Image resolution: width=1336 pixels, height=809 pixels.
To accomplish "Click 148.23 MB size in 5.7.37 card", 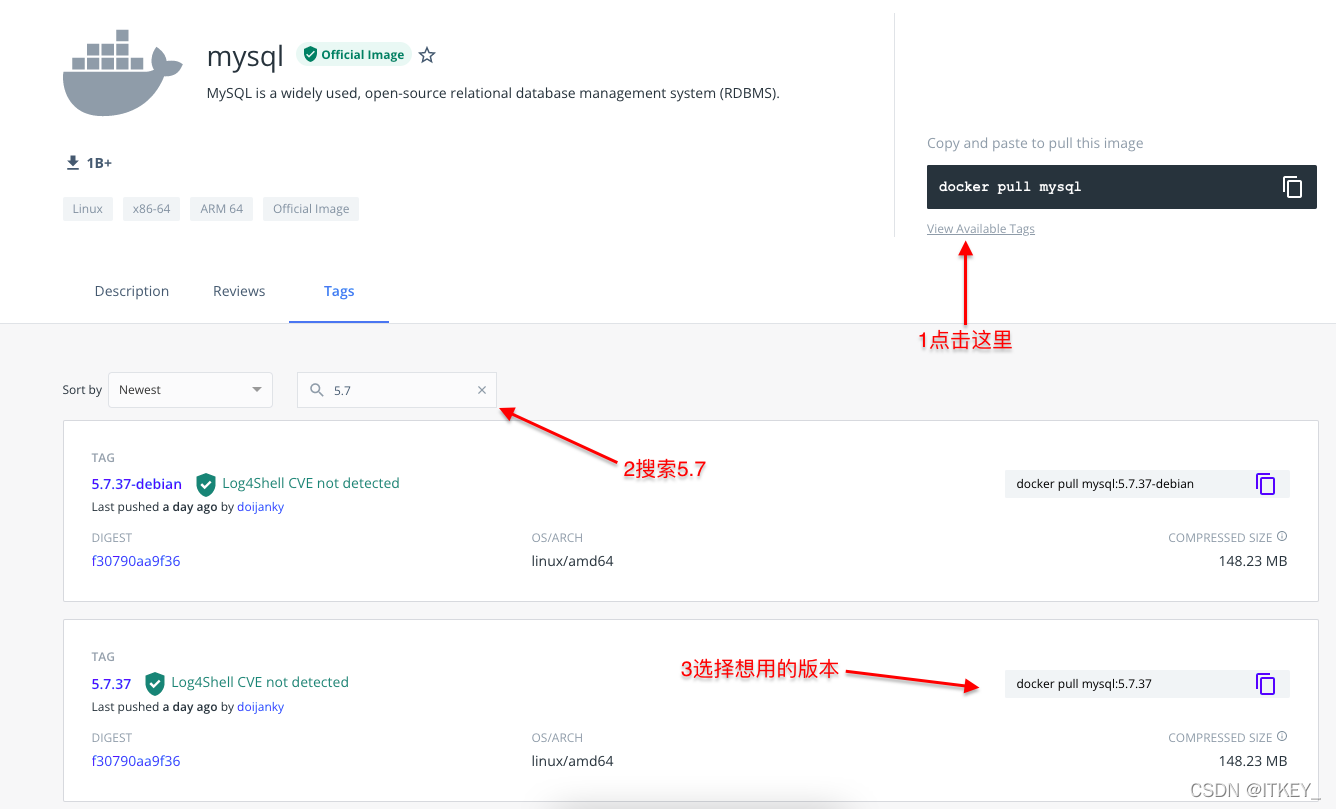I will pos(1253,761).
